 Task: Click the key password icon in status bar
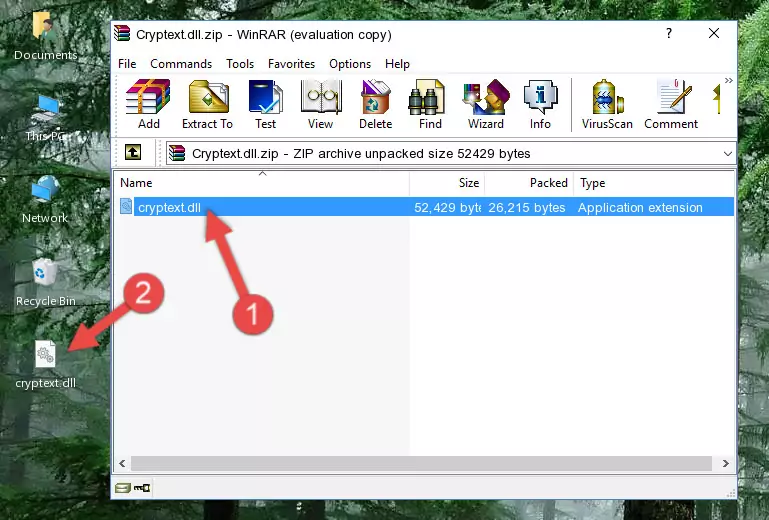tap(142, 488)
